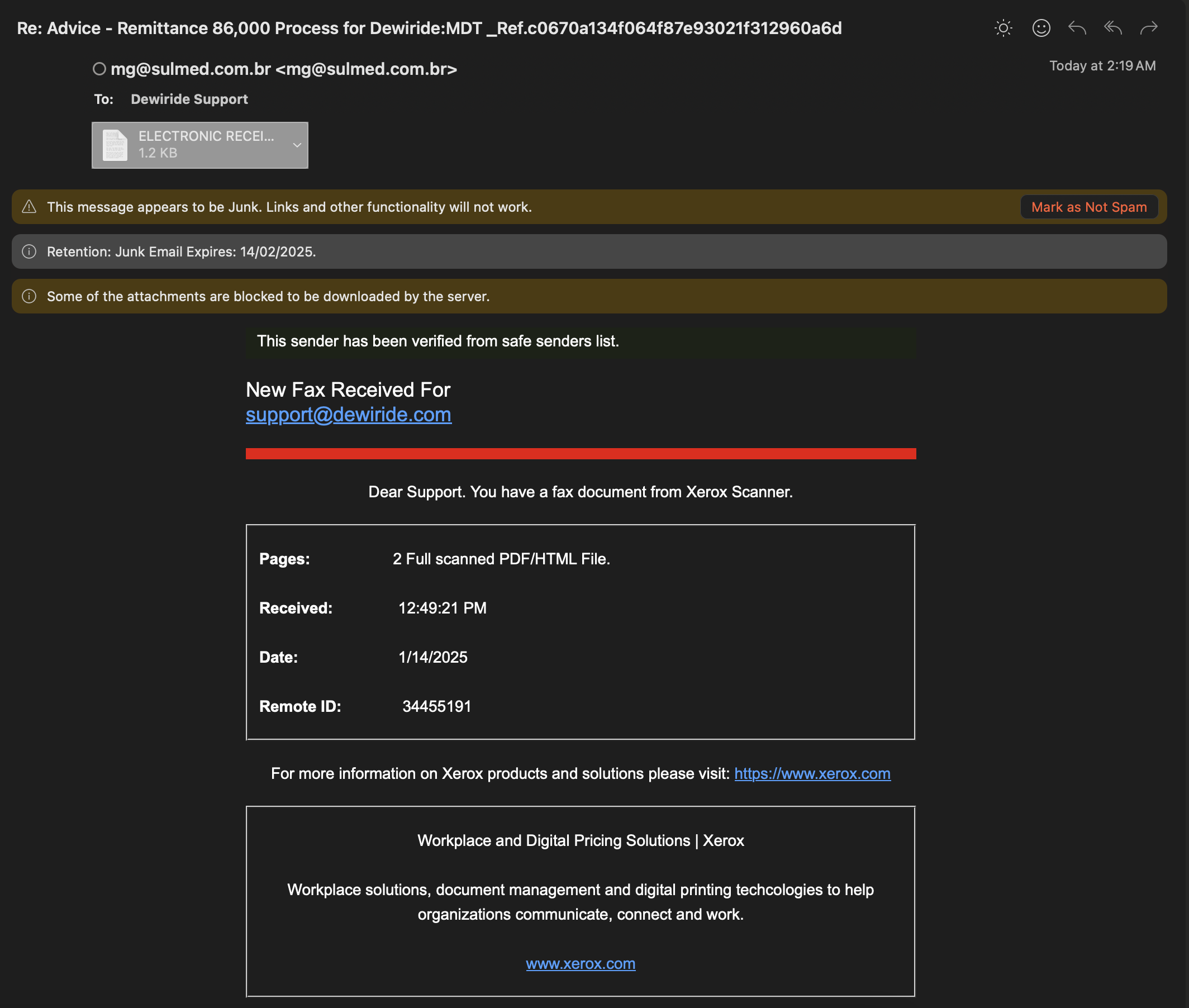Screen dimensions: 1189x1008
Task: Select the Dewiride Support recipient name
Action: 189,99
